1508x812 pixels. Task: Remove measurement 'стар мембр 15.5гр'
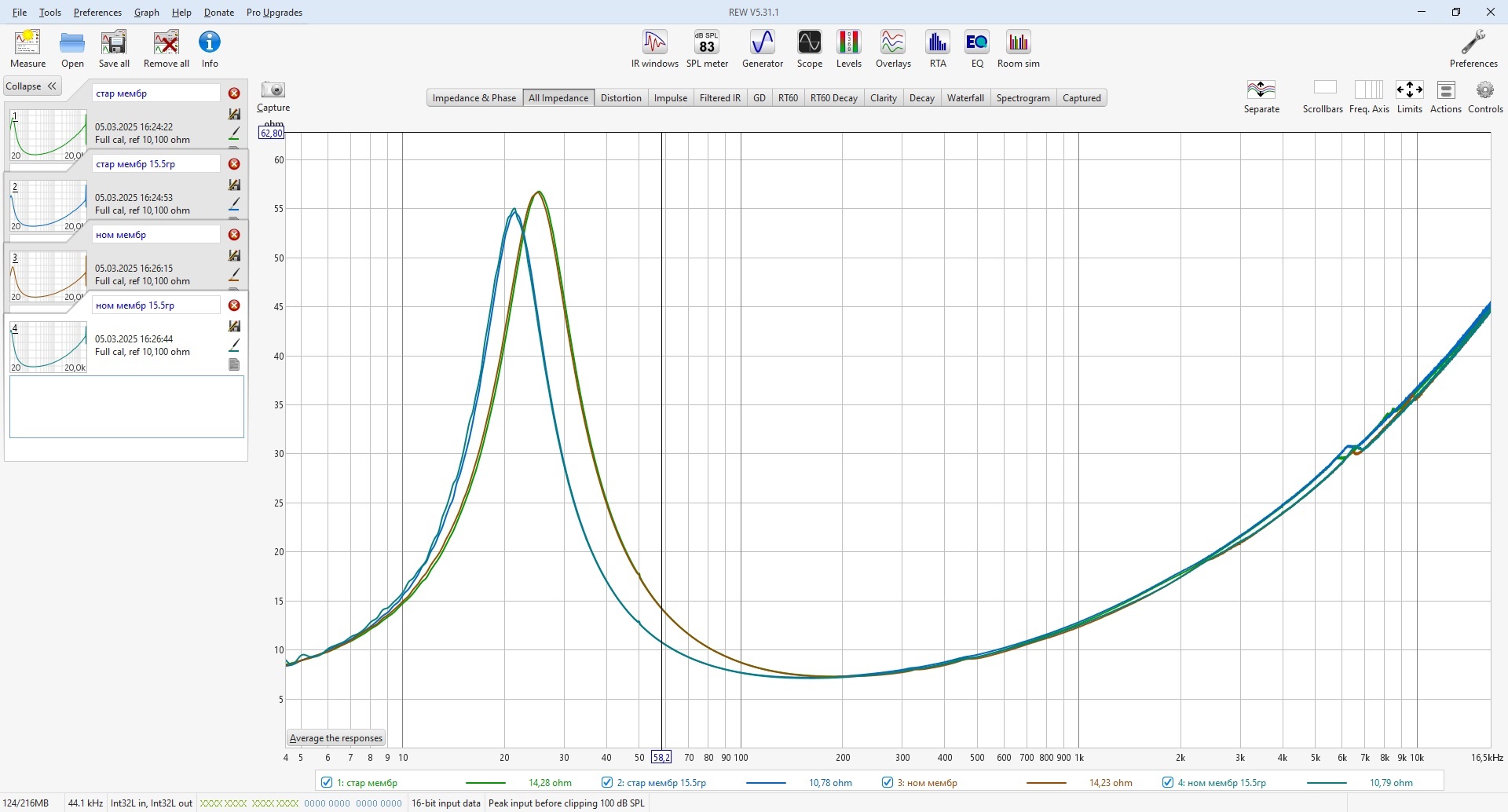click(234, 164)
